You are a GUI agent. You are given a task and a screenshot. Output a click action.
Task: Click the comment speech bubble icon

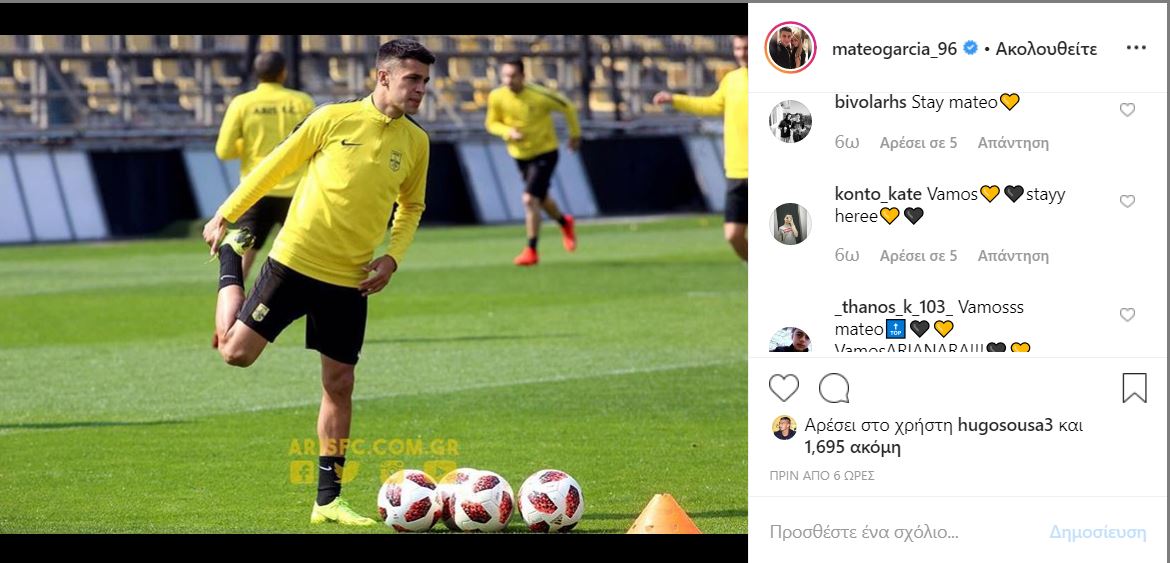coord(833,388)
